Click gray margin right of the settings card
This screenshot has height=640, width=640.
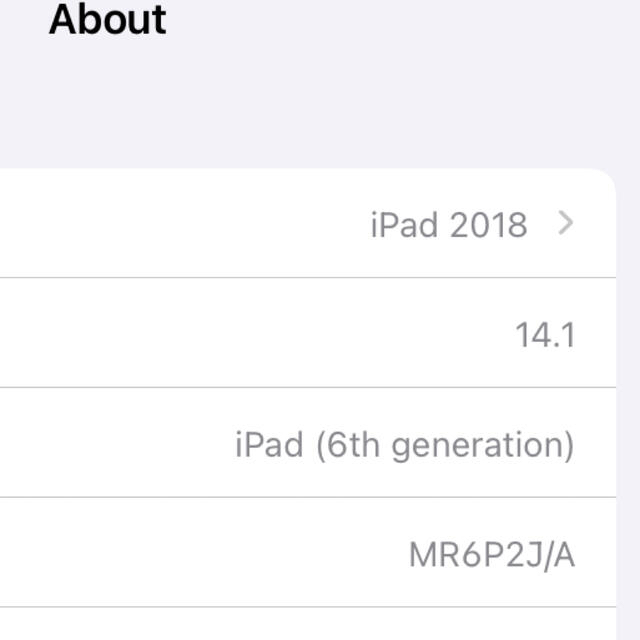click(x=628, y=408)
